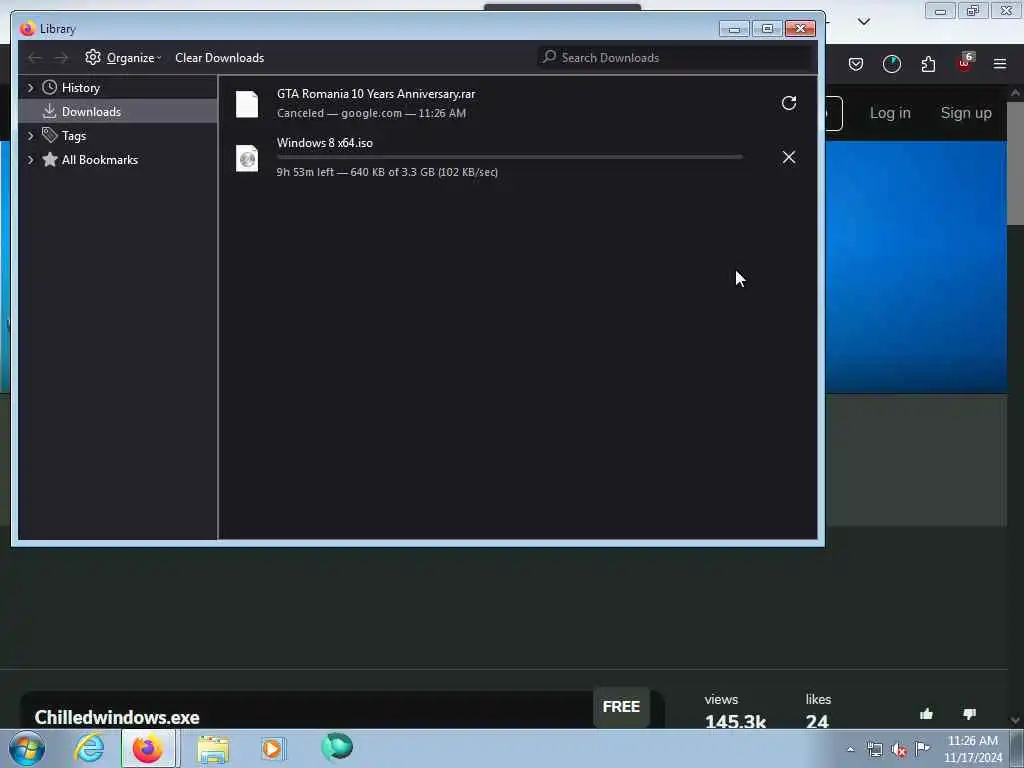
Task: Cancel the Windows 8 x64.iso download
Action: coord(789,157)
